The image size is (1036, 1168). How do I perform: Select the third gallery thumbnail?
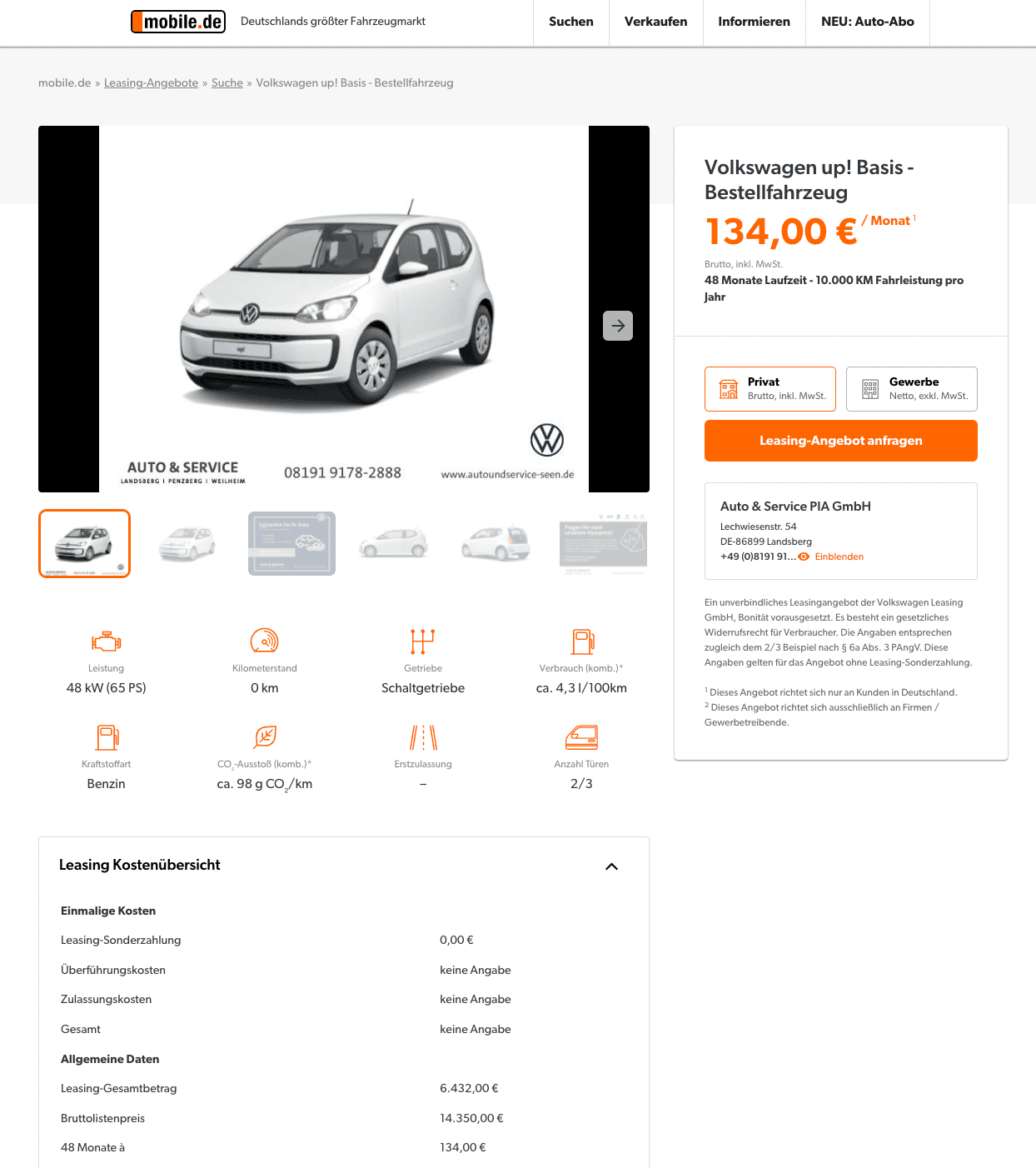point(291,543)
